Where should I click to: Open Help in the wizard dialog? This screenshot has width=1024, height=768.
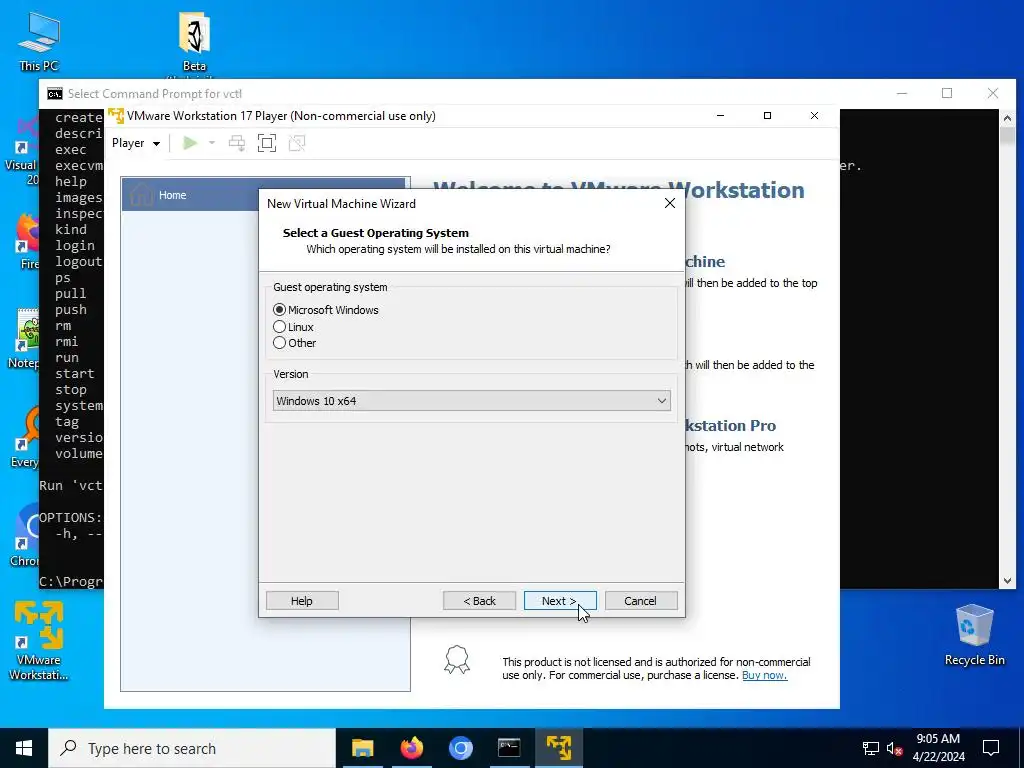click(302, 601)
